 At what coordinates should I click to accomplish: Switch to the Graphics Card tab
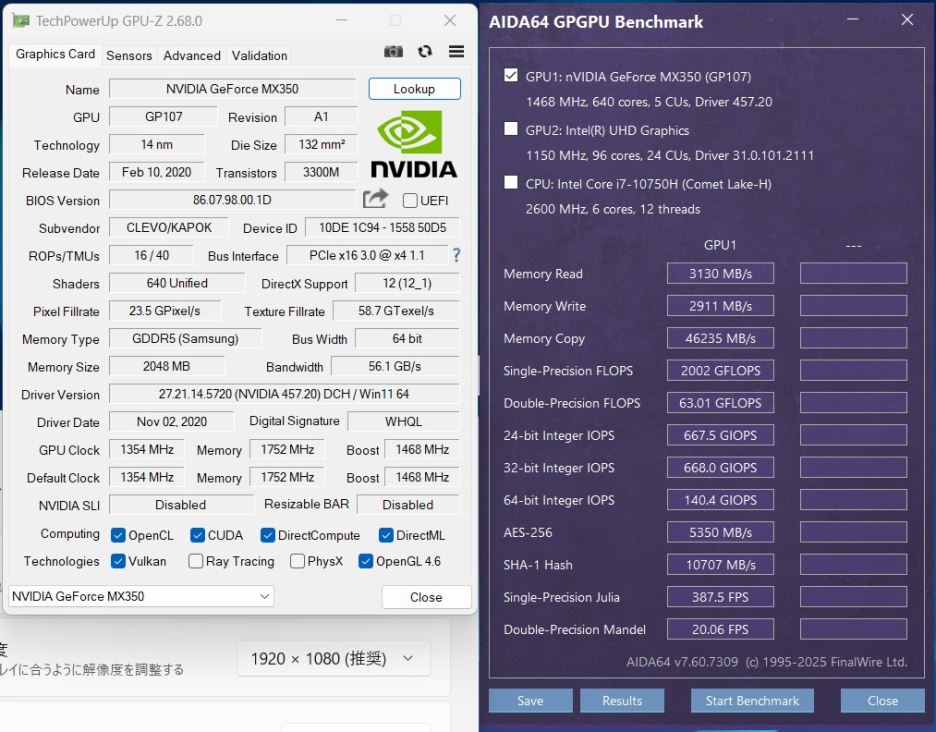pos(55,54)
